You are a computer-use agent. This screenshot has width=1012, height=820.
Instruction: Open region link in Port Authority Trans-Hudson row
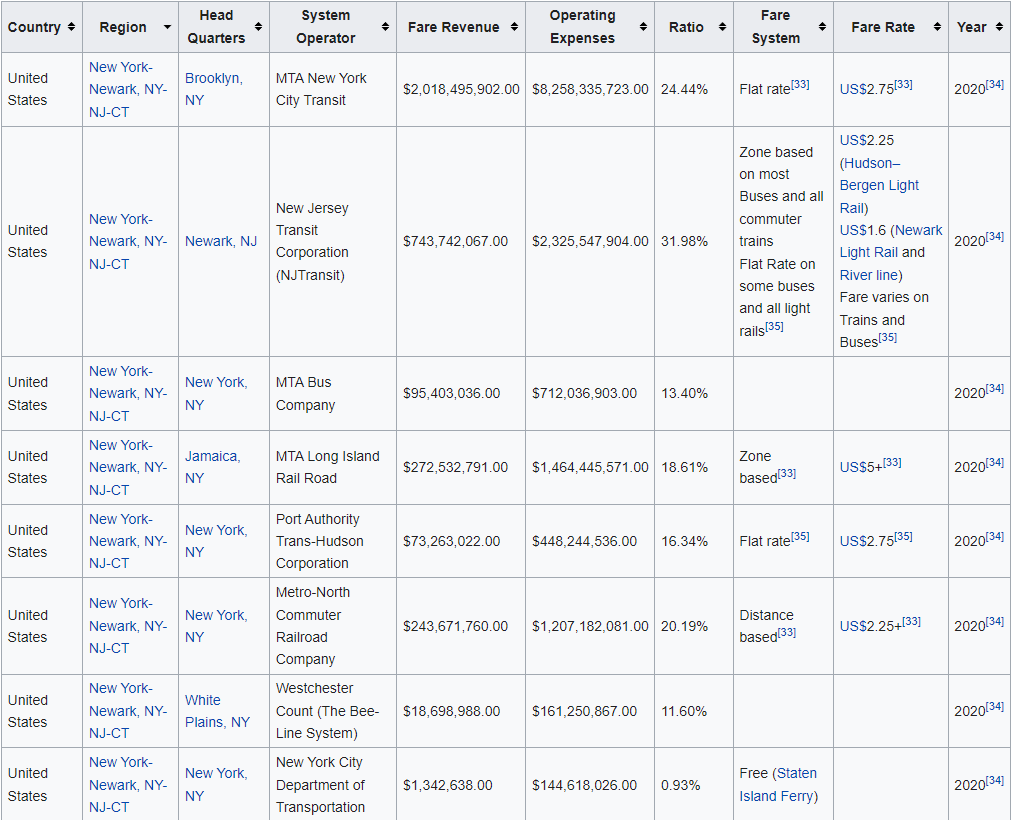point(128,541)
